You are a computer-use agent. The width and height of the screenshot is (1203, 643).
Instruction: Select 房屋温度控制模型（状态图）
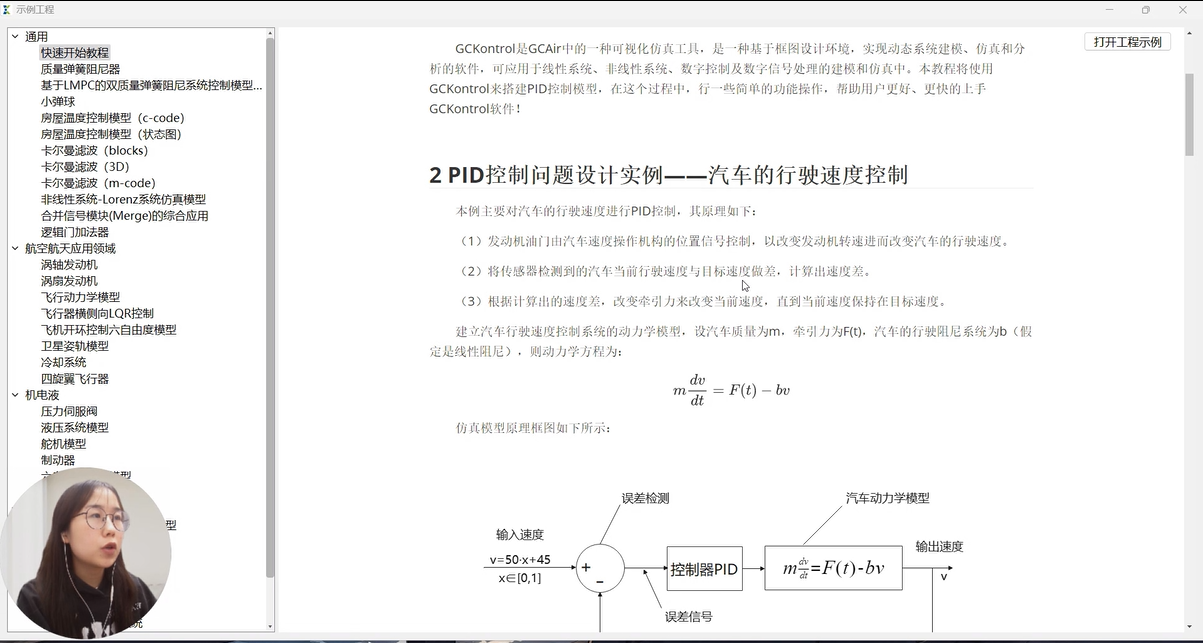click(x=112, y=134)
